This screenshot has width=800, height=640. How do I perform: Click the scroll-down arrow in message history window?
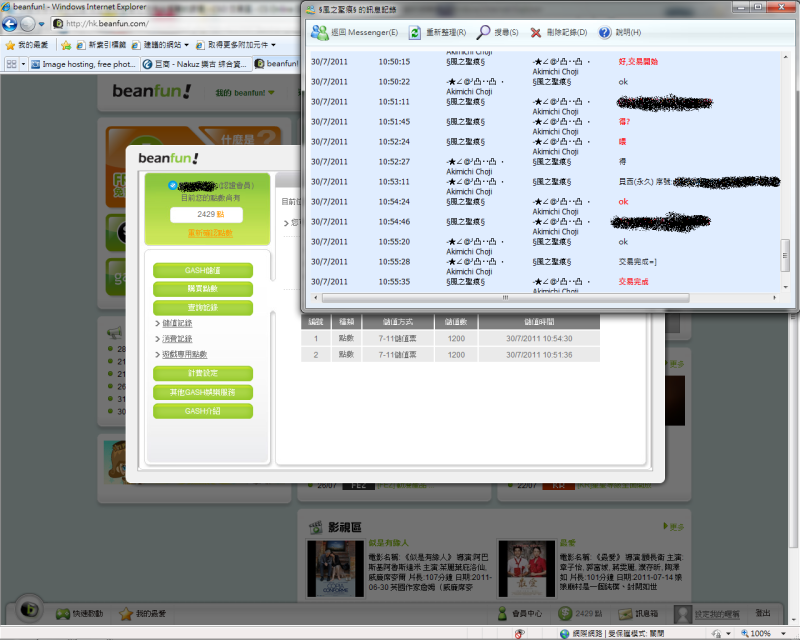(785, 287)
